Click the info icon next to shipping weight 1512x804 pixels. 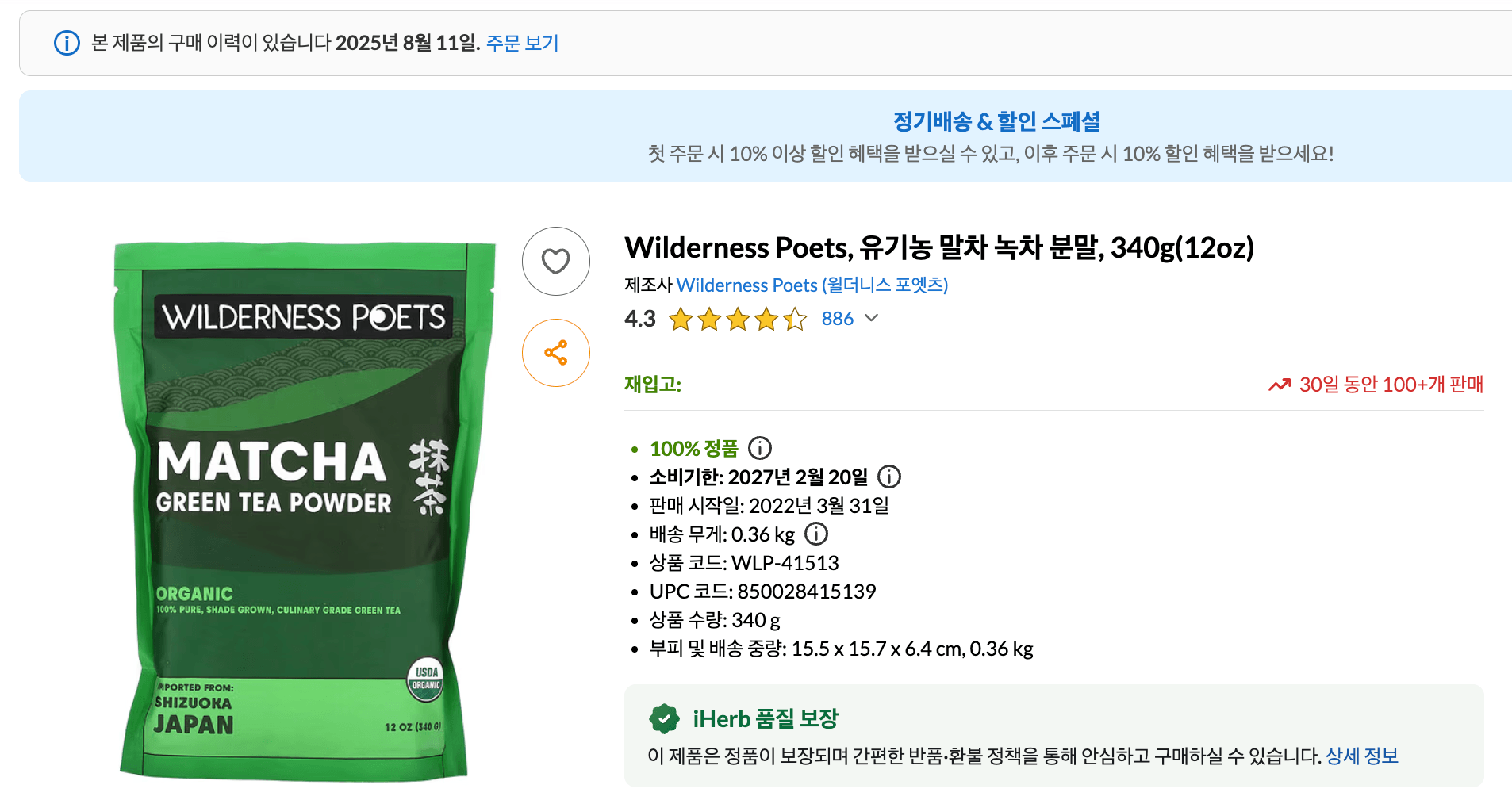point(816,534)
